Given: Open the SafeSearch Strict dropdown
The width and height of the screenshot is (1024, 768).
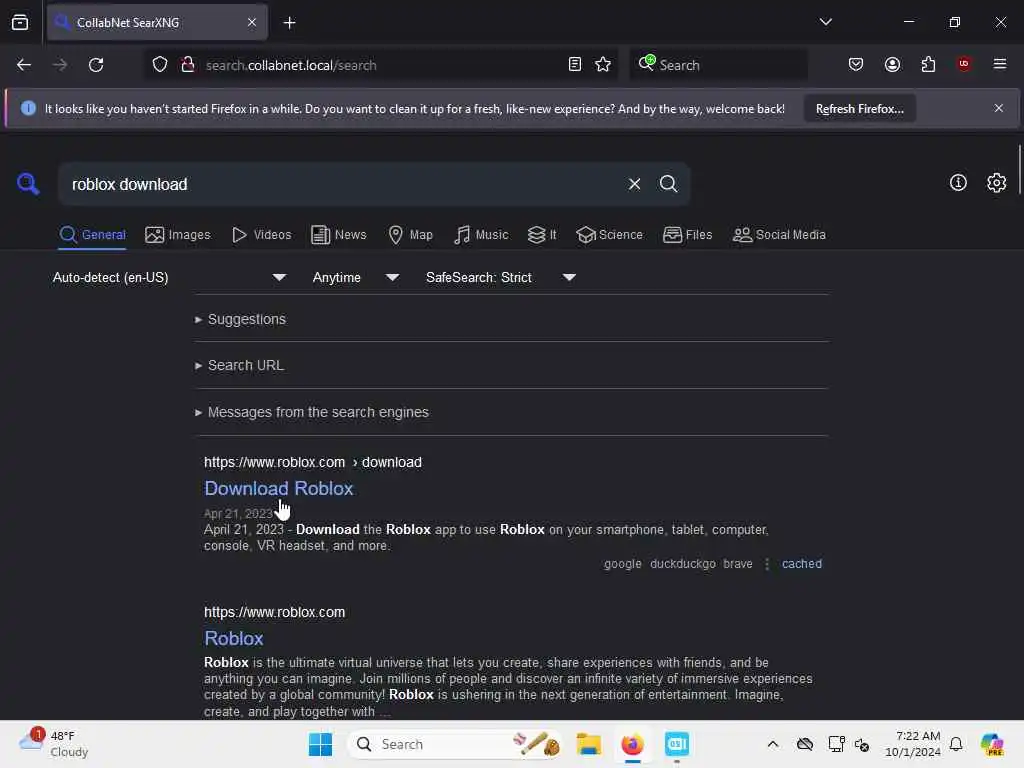Looking at the screenshot, I should tap(501, 278).
